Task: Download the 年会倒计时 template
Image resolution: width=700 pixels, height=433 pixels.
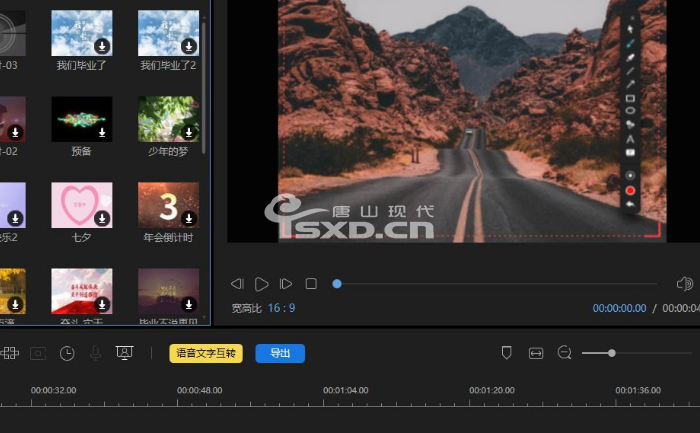Action: tap(189, 218)
